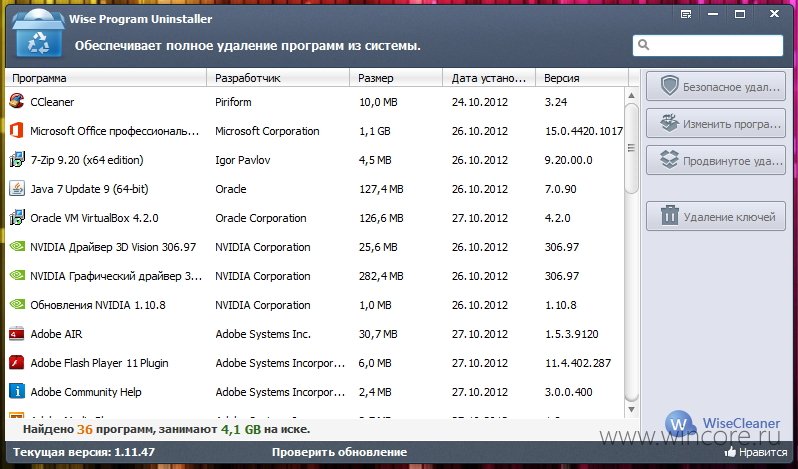Click the Нравится link text

[763, 452]
